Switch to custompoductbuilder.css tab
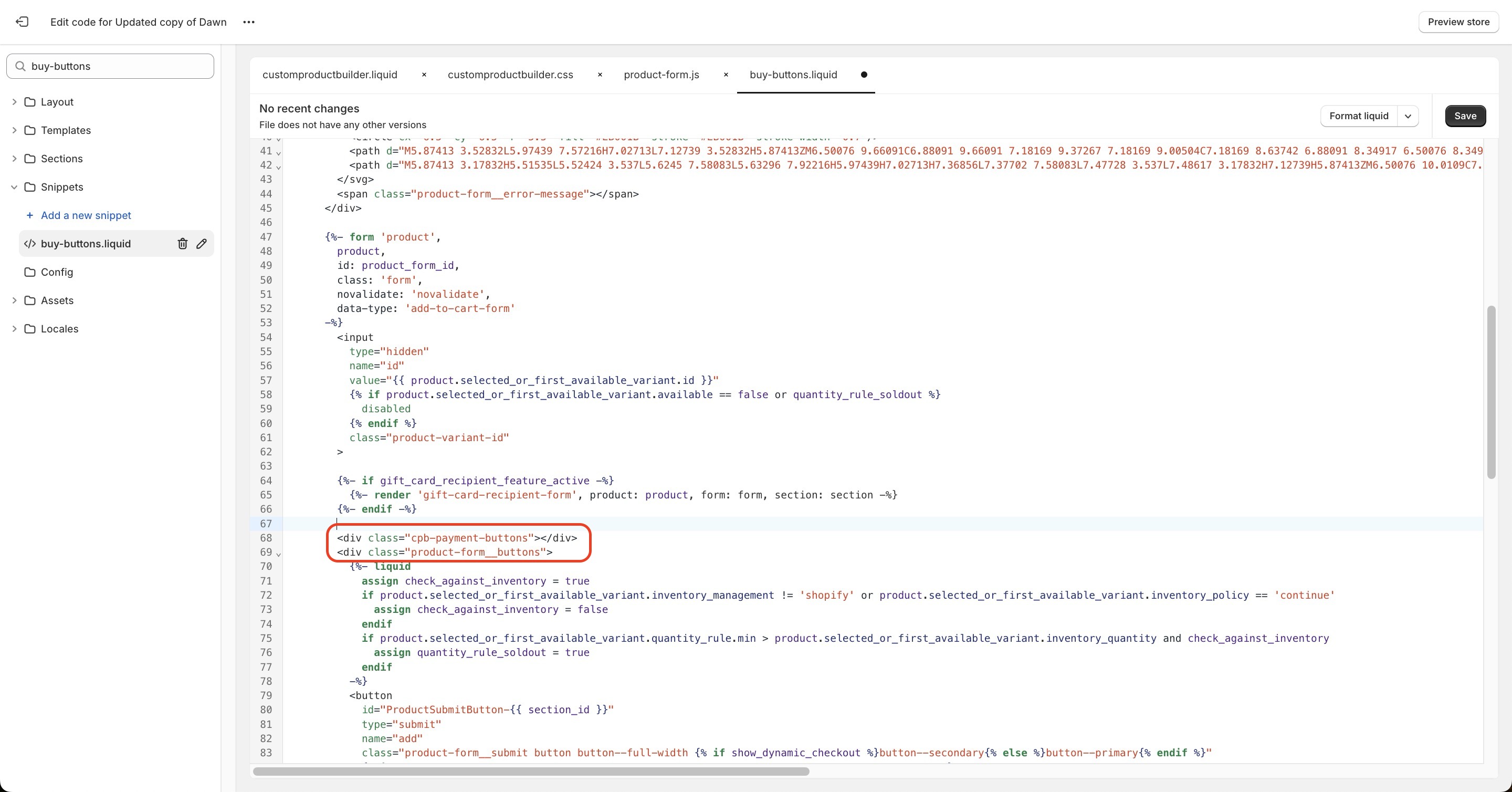Image resolution: width=1512 pixels, height=792 pixels. pyautogui.click(x=510, y=75)
